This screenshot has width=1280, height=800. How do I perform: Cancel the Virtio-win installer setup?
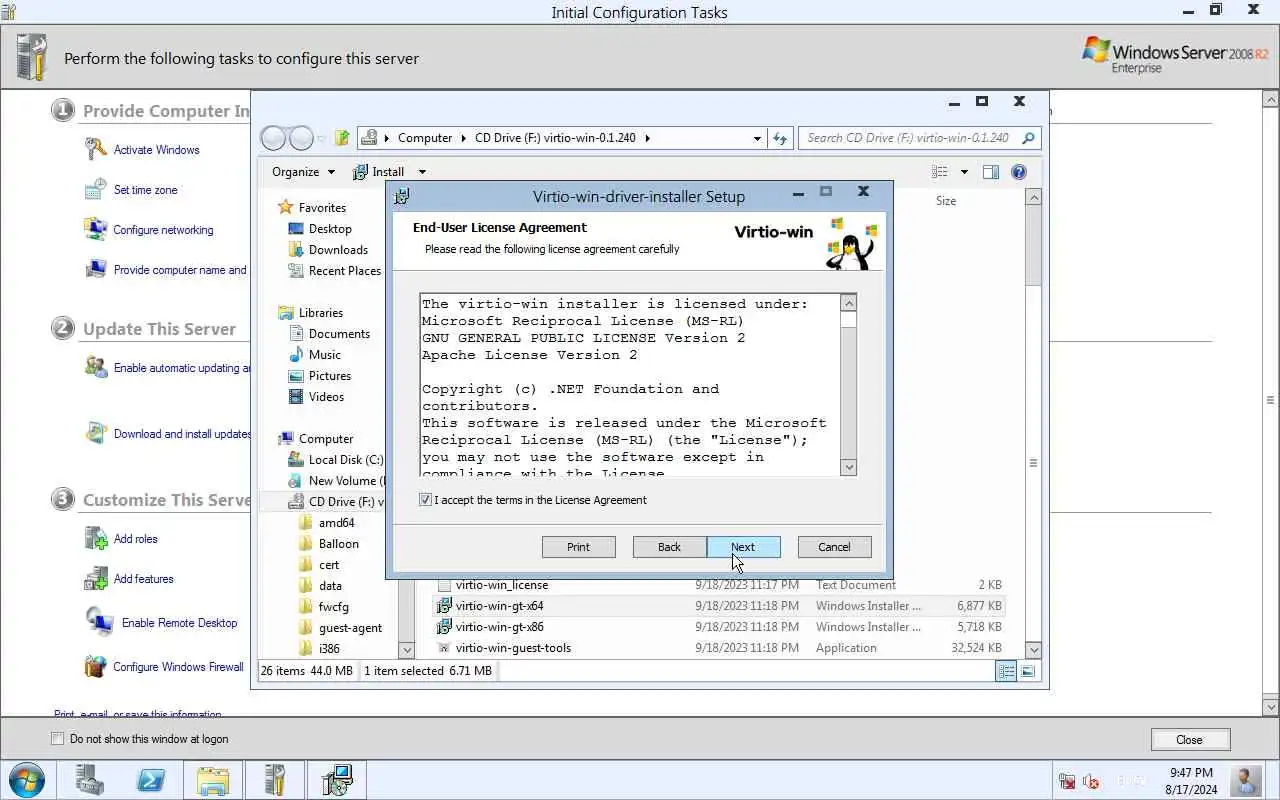coord(834,547)
